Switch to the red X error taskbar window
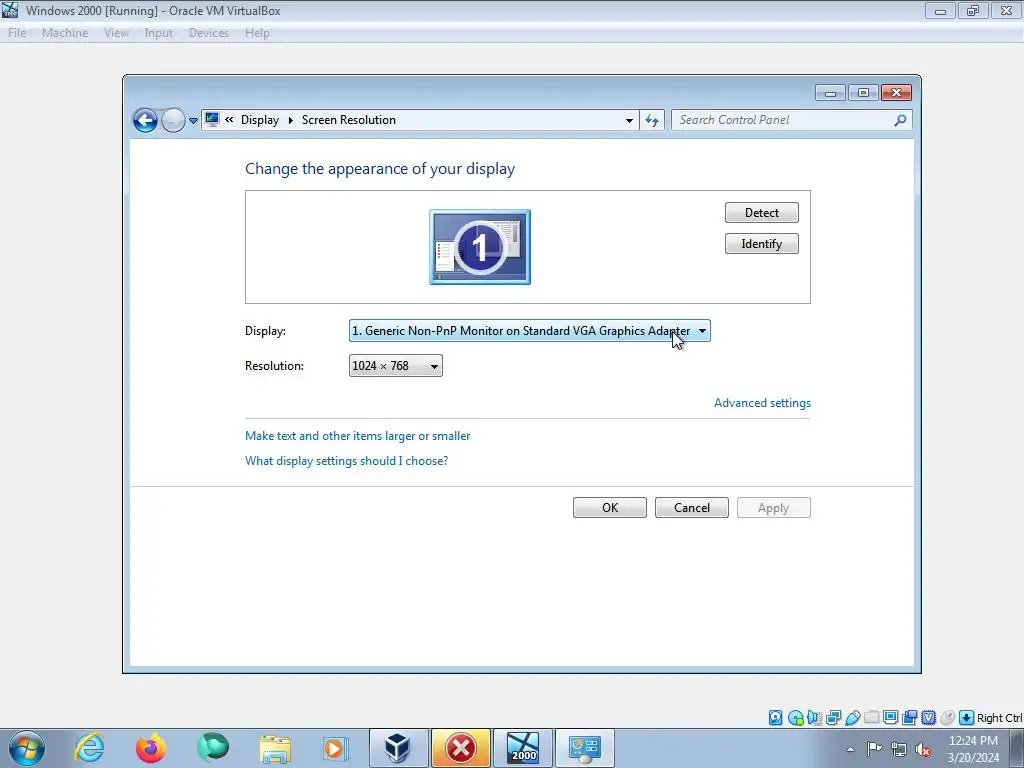The width and height of the screenshot is (1024, 768). click(460, 748)
